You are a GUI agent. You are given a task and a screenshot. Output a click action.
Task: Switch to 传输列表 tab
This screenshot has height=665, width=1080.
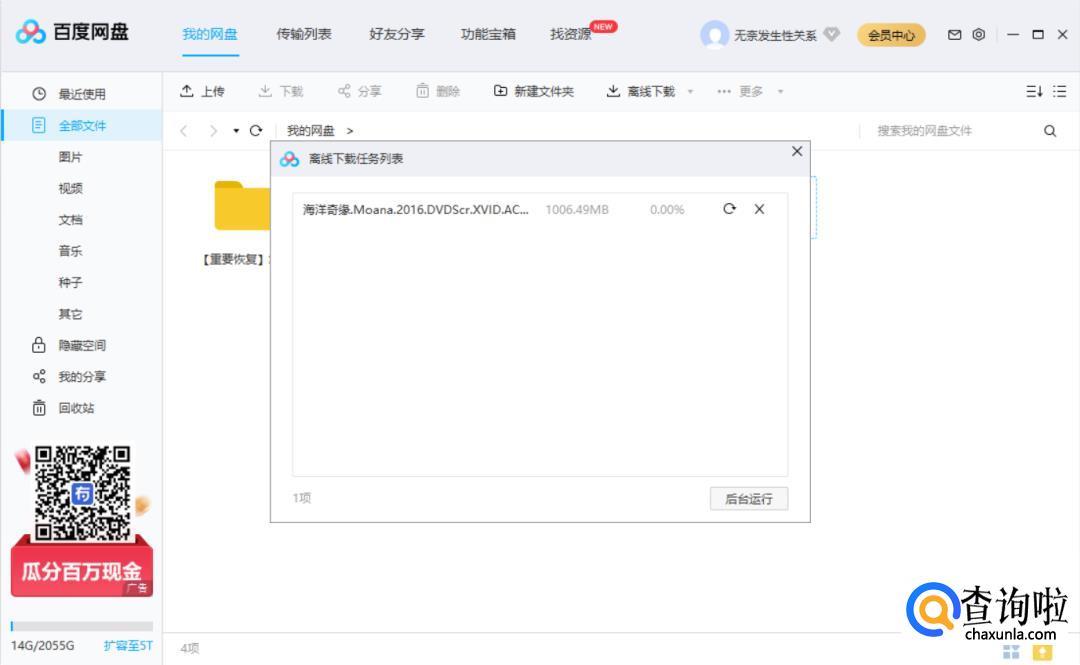point(304,34)
